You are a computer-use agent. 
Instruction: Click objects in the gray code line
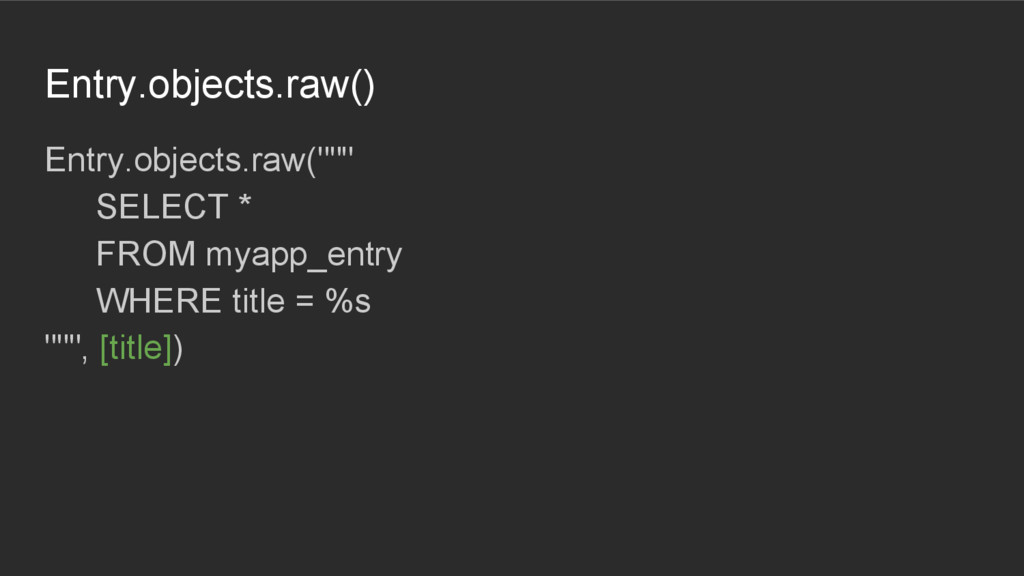coord(188,161)
